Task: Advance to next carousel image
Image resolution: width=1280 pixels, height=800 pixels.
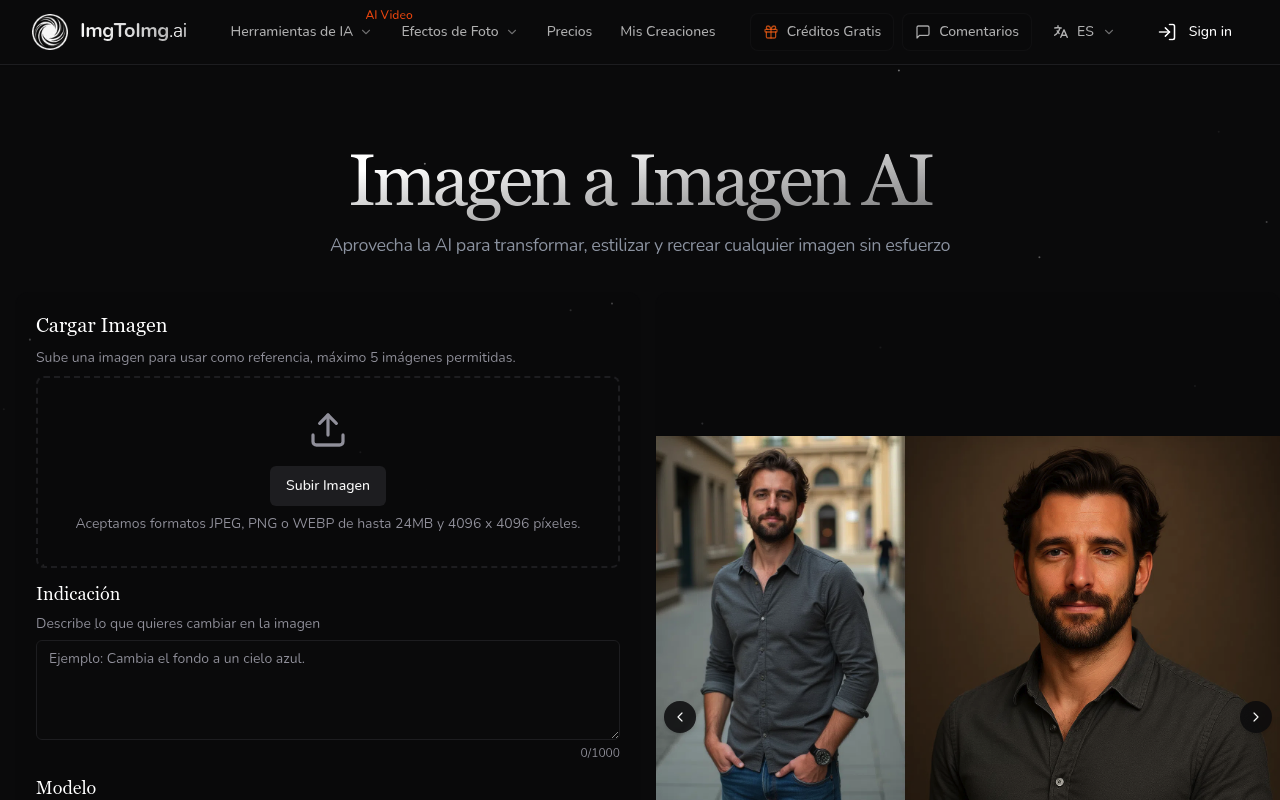Action: click(1255, 717)
